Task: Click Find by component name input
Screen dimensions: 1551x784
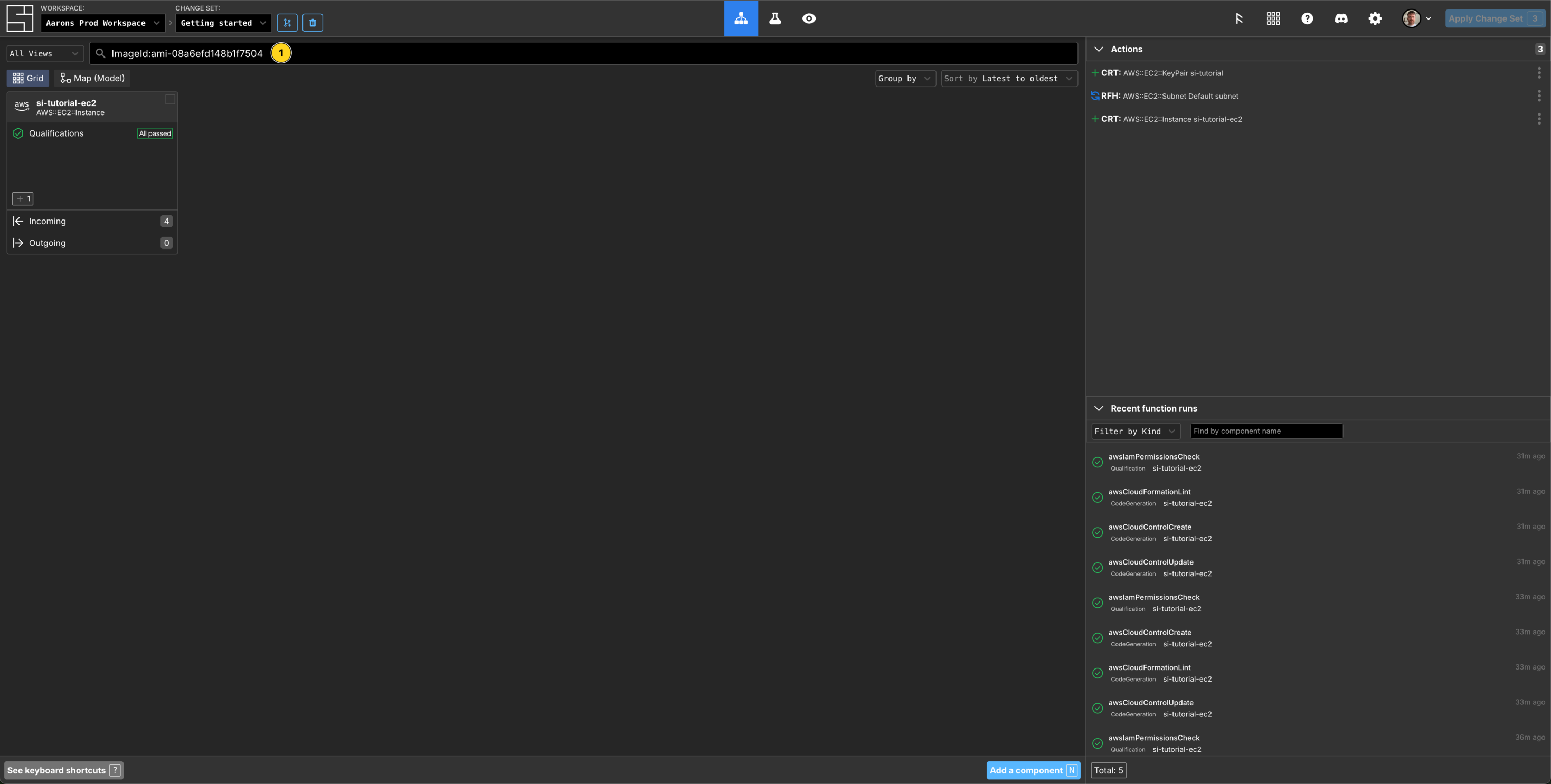Action: click(x=1267, y=432)
